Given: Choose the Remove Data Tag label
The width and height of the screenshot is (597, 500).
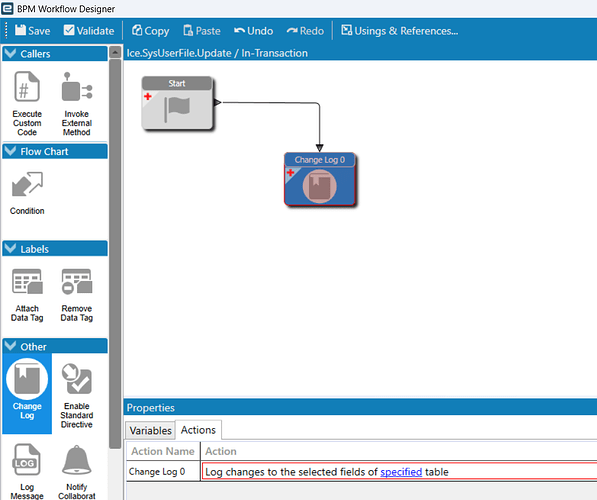Looking at the screenshot, I should (x=77, y=295).
